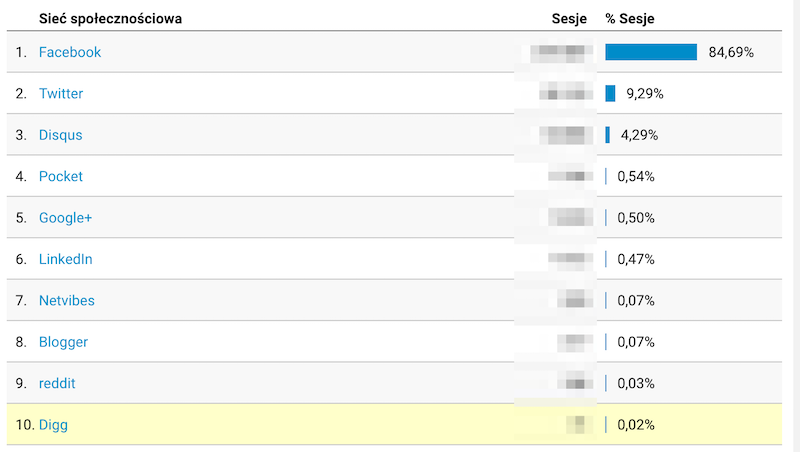Click the Disqus 4,29% blue bar

pyautogui.click(x=608, y=135)
